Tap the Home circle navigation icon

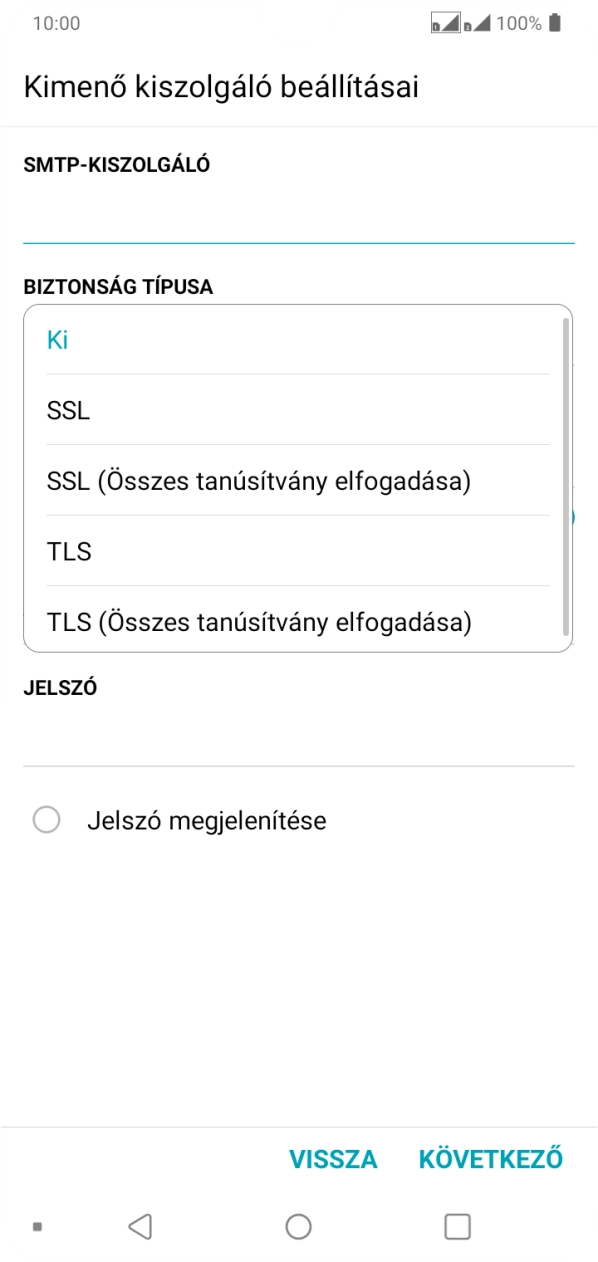tap(299, 1224)
